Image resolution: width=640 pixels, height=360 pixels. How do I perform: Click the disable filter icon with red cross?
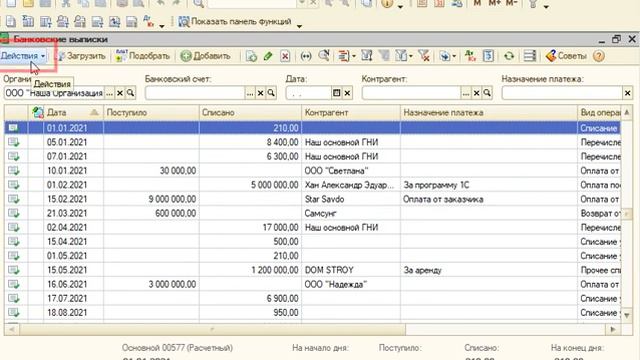click(424, 56)
